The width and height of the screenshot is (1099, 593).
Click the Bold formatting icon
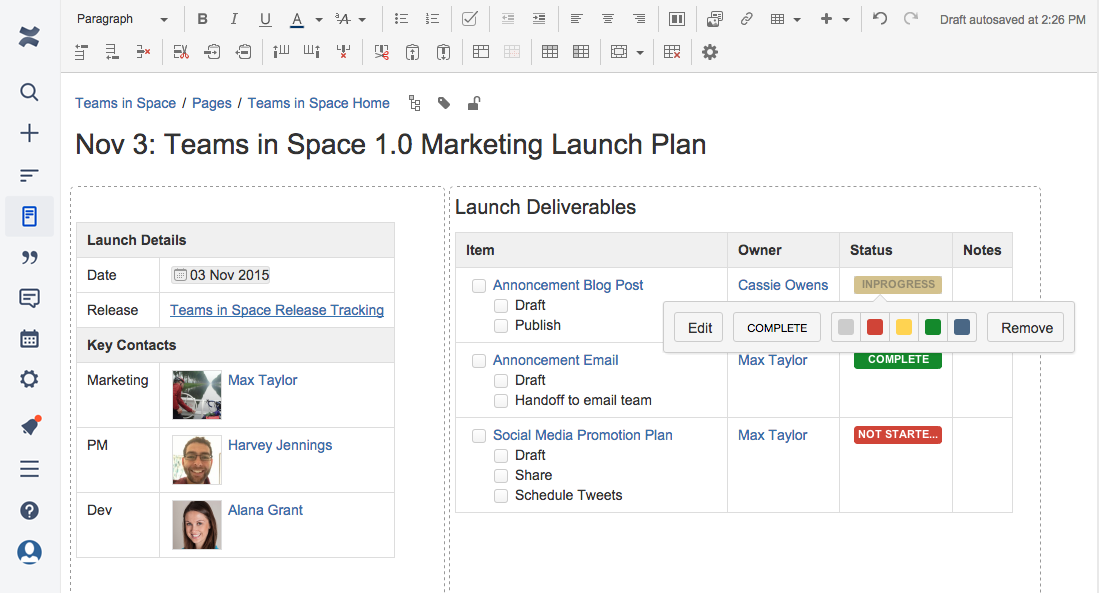coord(203,19)
